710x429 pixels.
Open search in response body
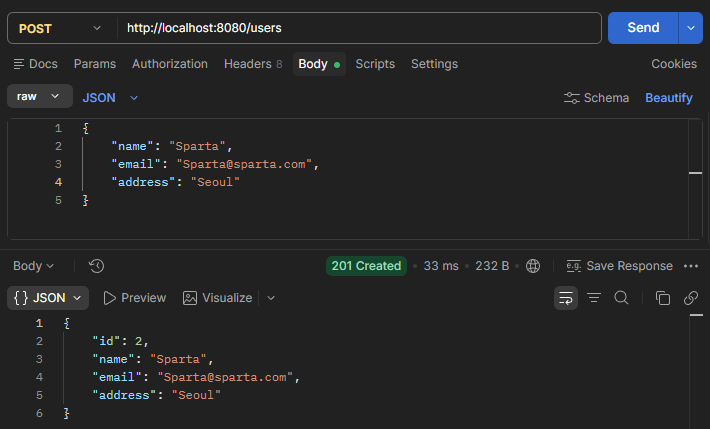coord(621,298)
